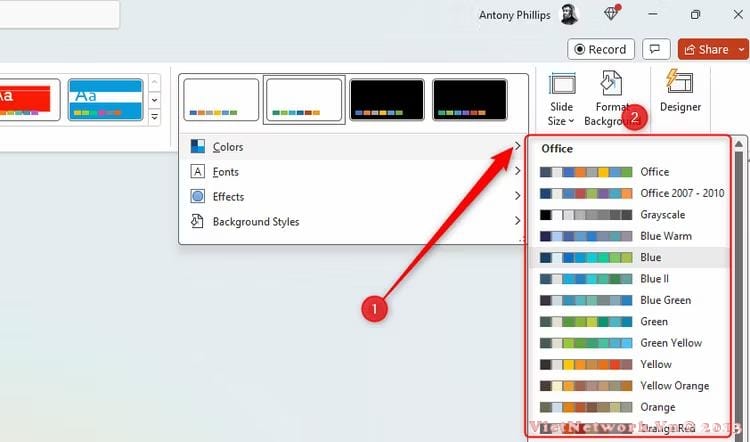Select the first black variant thumbnail
Viewport: 750px width, 442px height.
[x=387, y=100]
